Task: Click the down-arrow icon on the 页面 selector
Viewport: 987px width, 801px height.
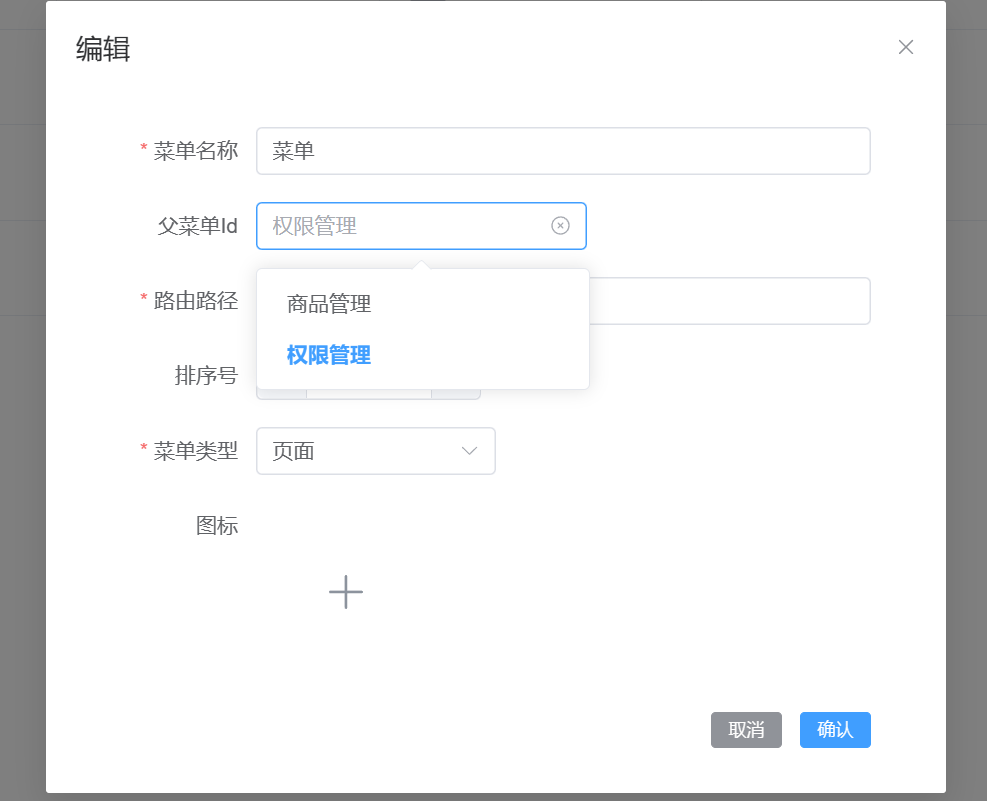Action: 468,451
